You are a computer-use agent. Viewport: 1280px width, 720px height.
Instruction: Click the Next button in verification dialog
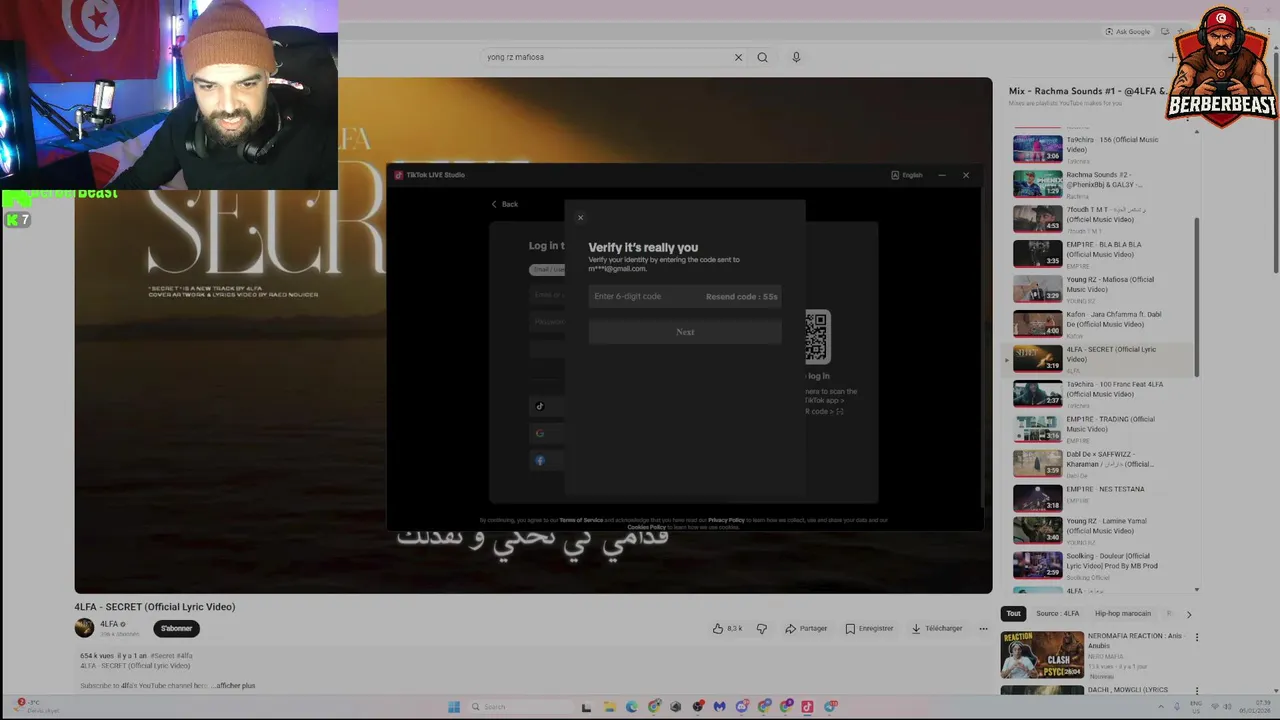point(685,332)
